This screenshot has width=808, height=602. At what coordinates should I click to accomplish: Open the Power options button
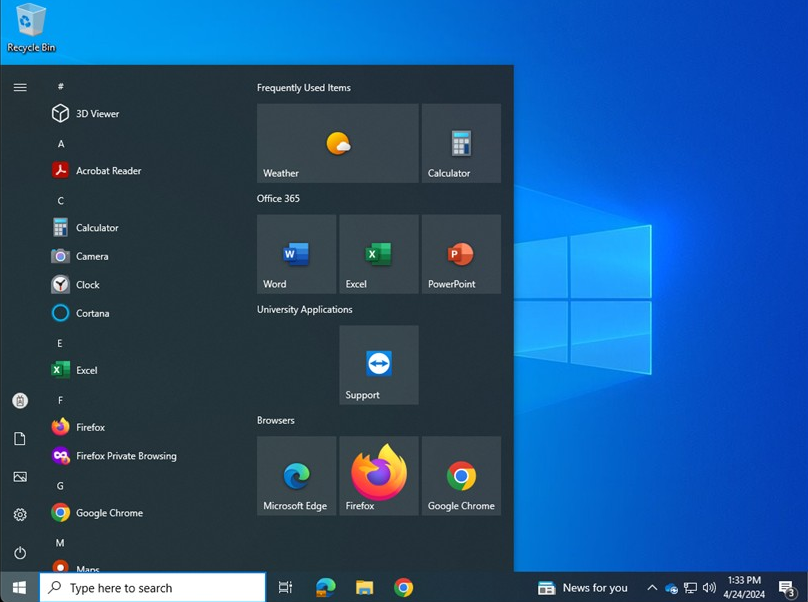20,553
